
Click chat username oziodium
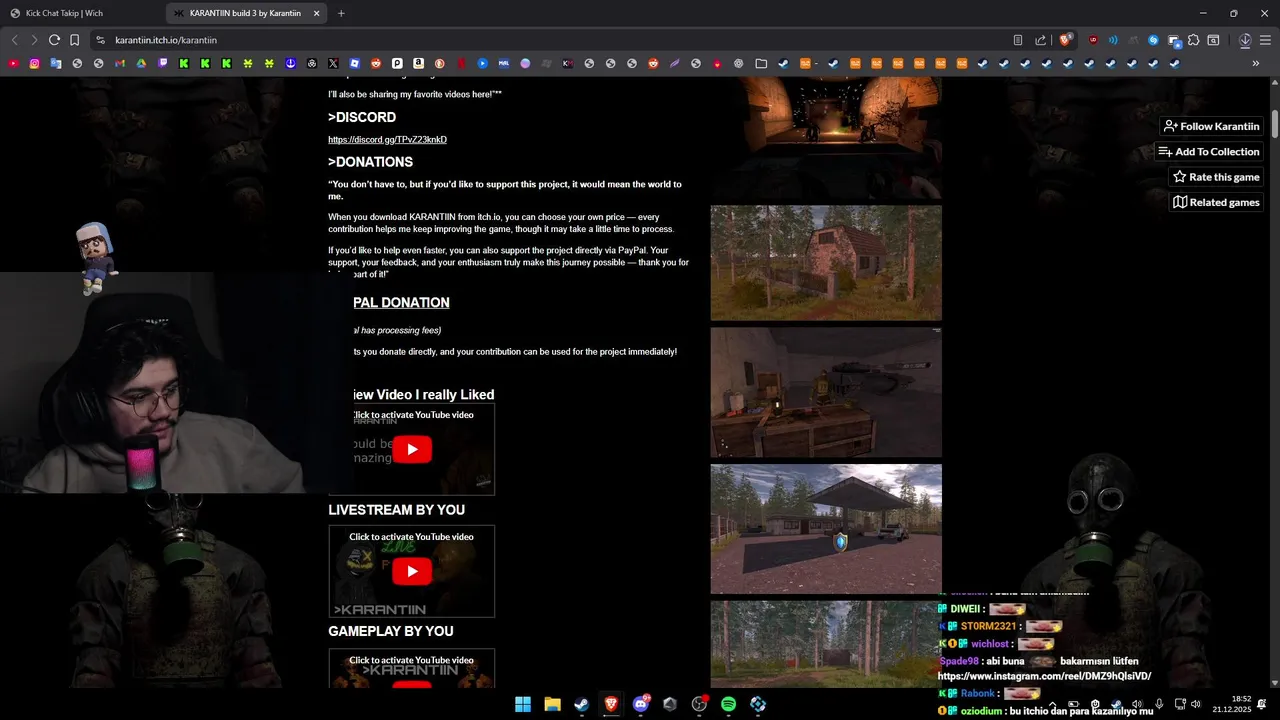tap(982, 710)
